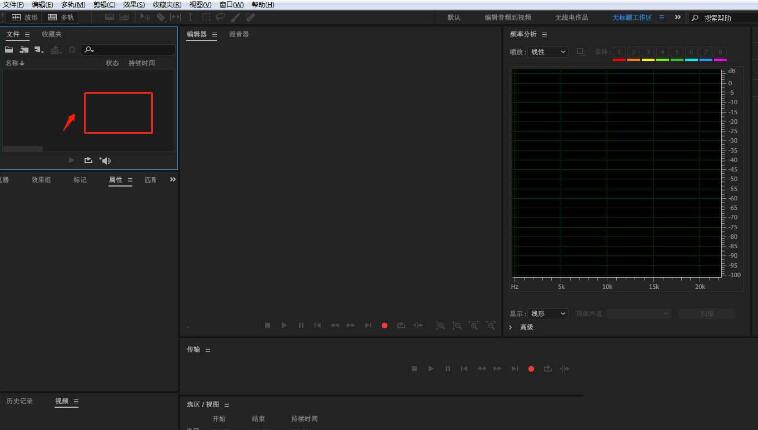Click the yellow hold color swatch
This screenshot has height=430, width=758.
648,60
